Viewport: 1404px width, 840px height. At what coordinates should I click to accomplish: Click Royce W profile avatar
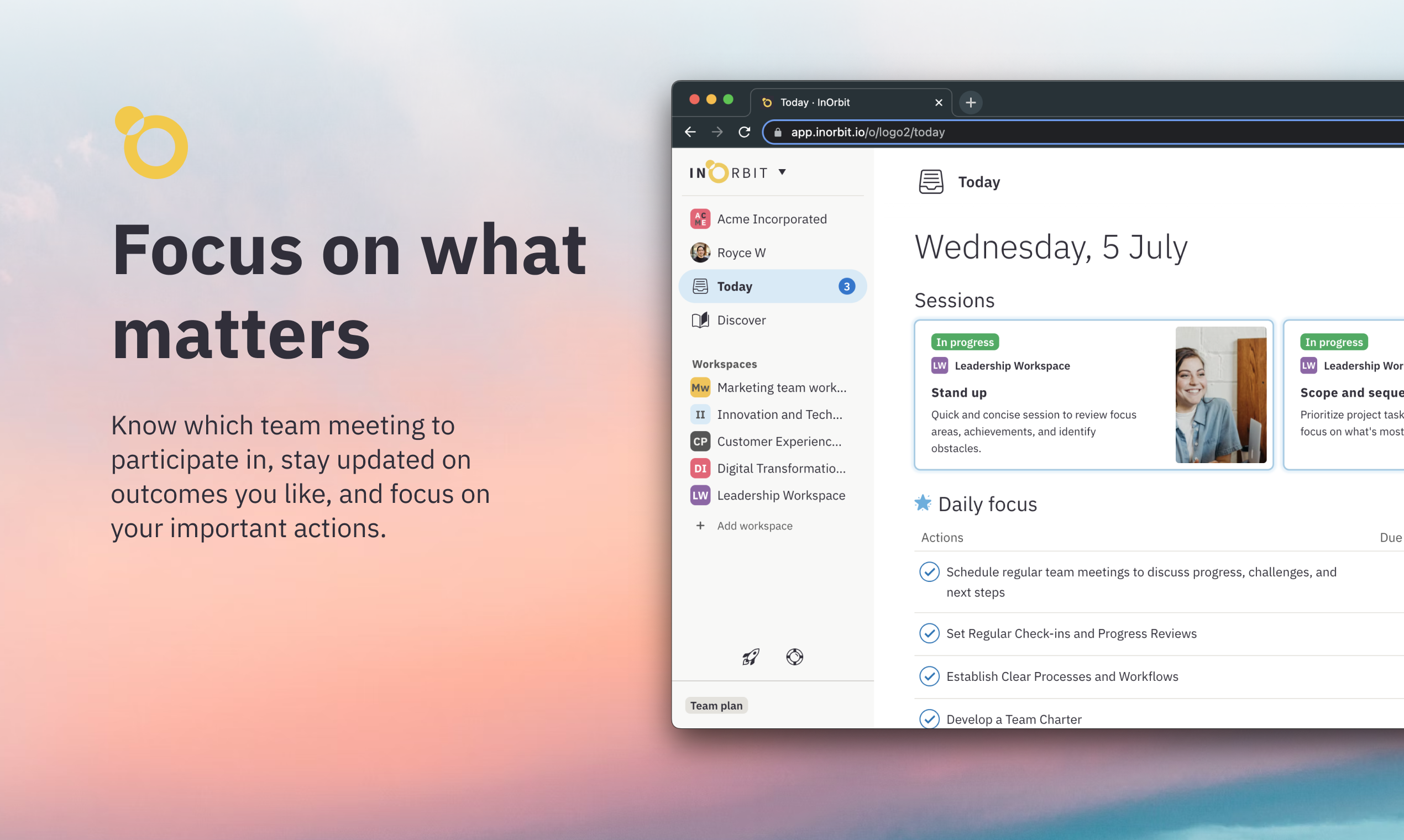coord(700,253)
